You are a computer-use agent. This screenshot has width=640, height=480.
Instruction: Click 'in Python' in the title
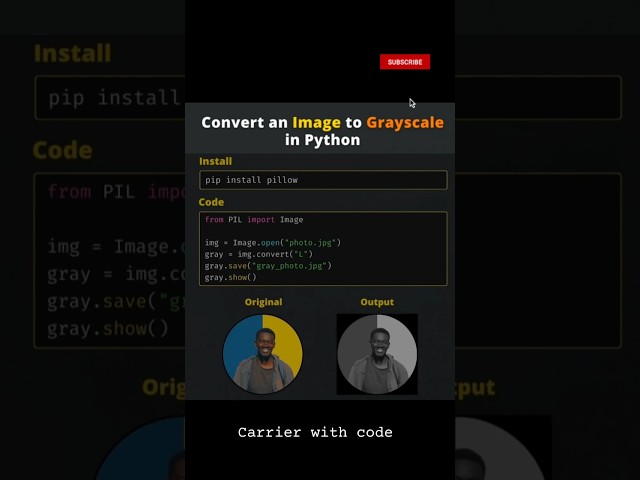pyautogui.click(x=322, y=140)
